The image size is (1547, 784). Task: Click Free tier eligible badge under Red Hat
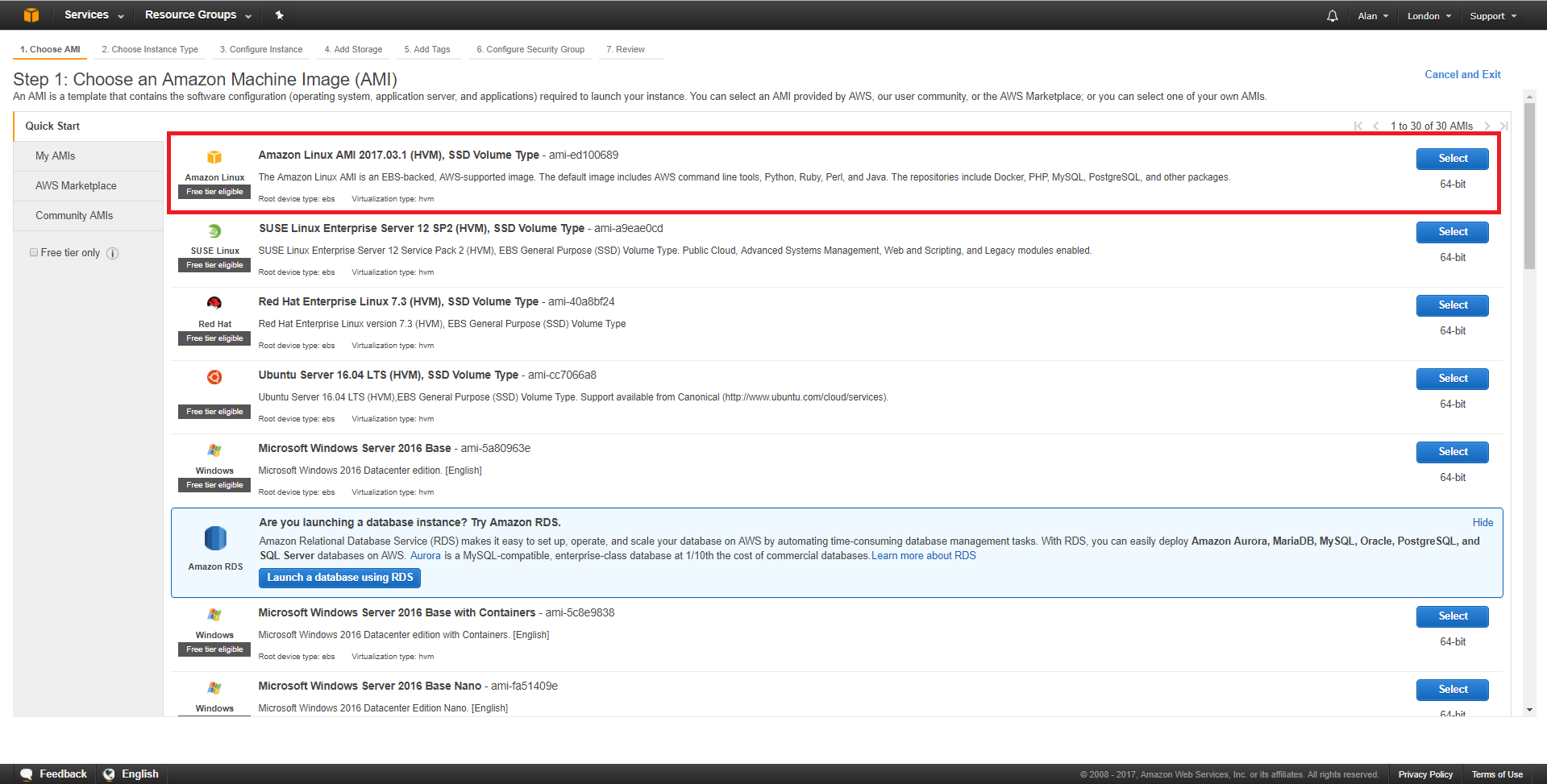click(x=214, y=338)
